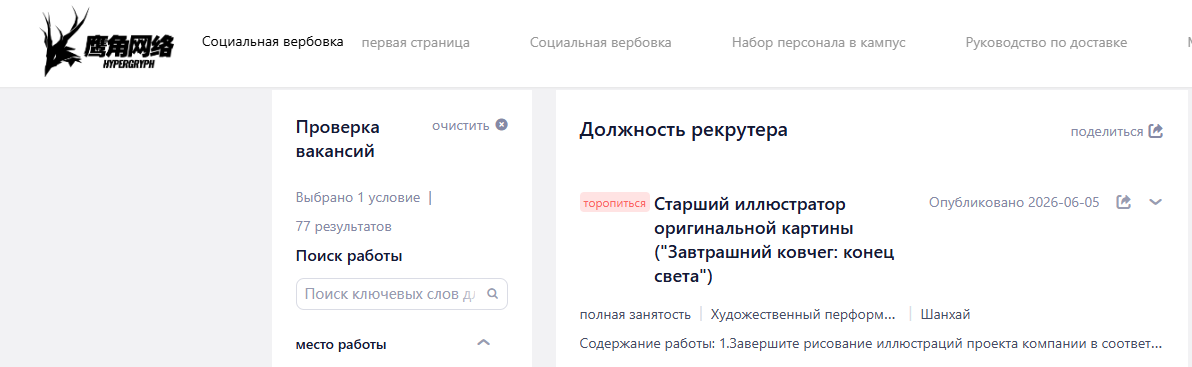Screen dimensions: 1192x367
Task: Click the Выбрано 1 условие text
Action: click(x=357, y=198)
